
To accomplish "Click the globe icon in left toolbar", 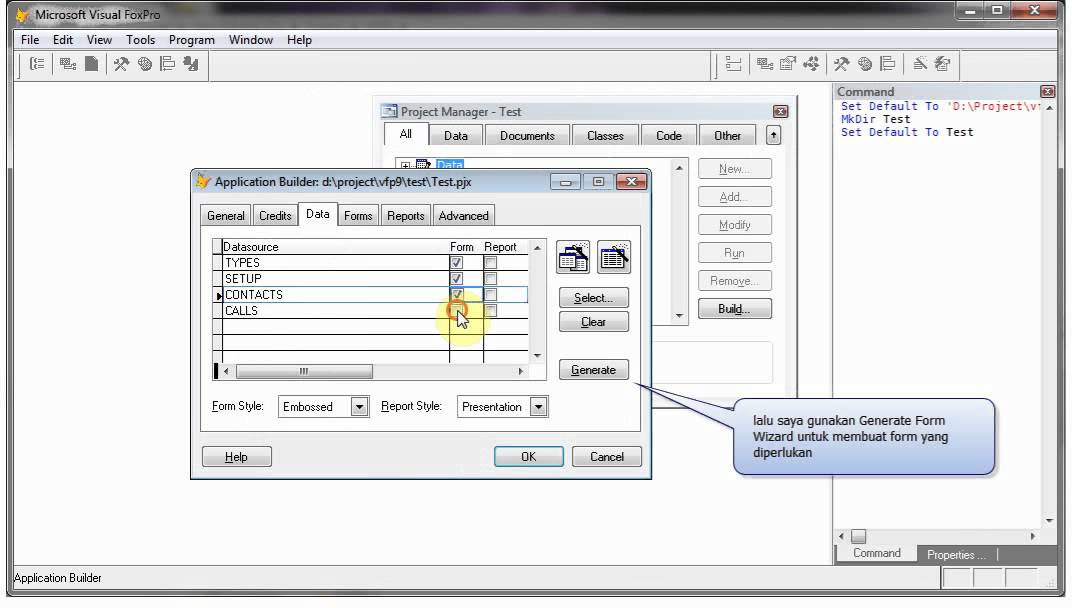I will [x=145, y=64].
